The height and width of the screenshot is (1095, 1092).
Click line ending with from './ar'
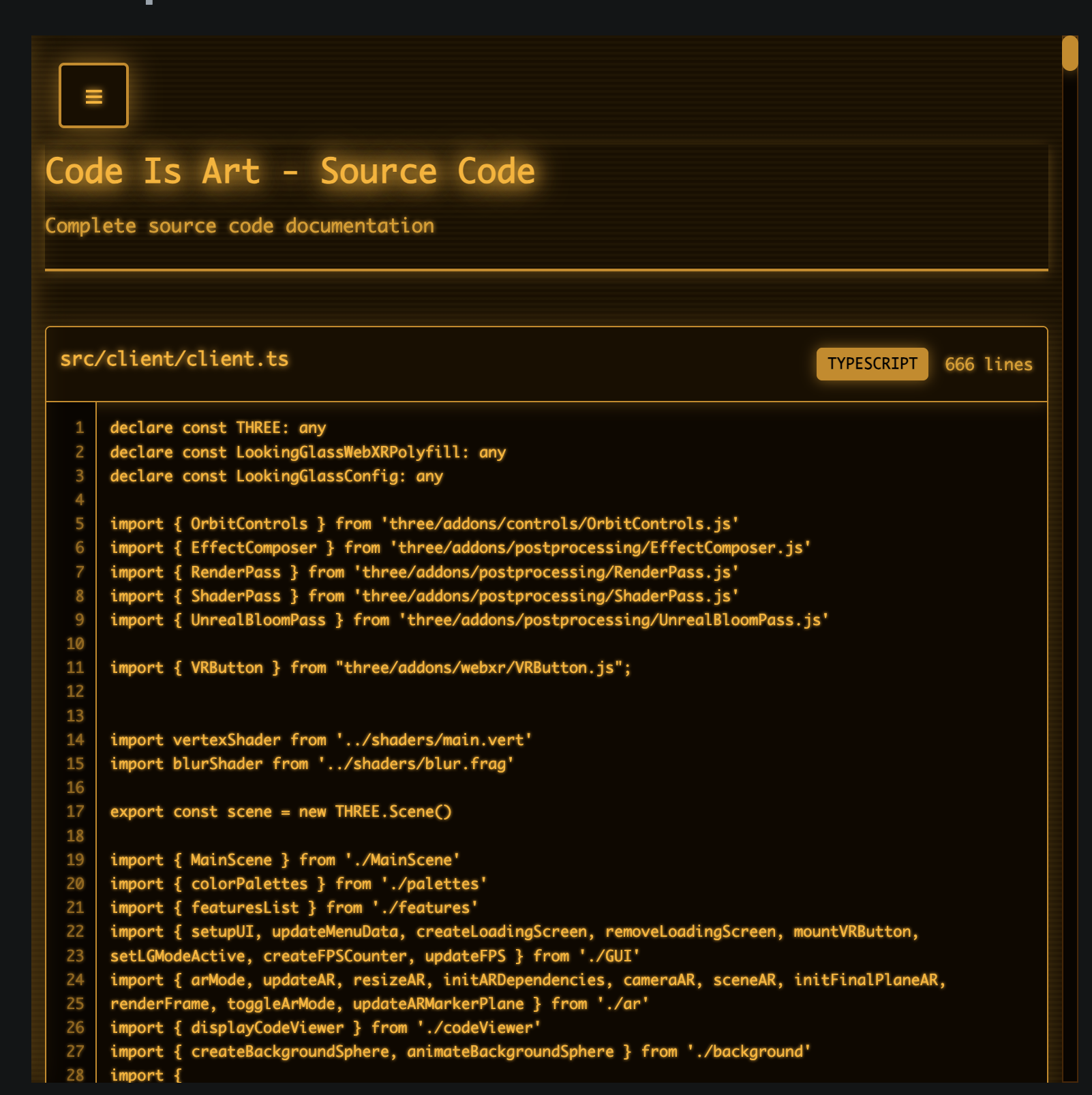coord(380,1004)
